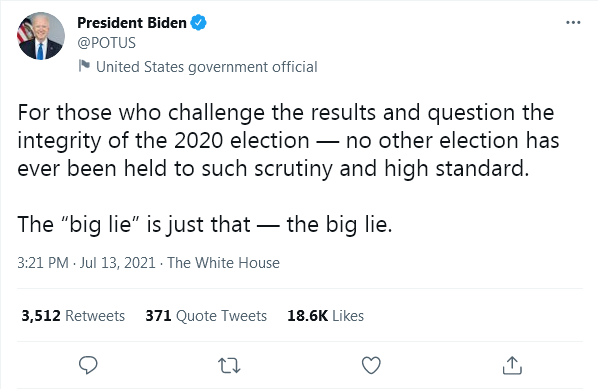
Task: Open the 3:21 PM timestamp link
Action: [x=43, y=263]
